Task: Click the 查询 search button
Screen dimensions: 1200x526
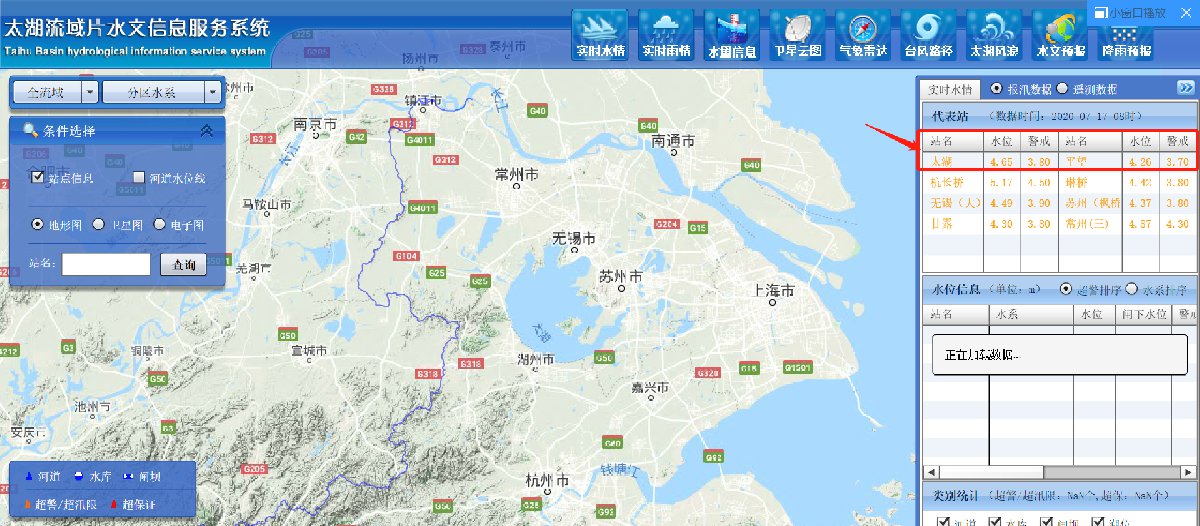Action: click(183, 264)
